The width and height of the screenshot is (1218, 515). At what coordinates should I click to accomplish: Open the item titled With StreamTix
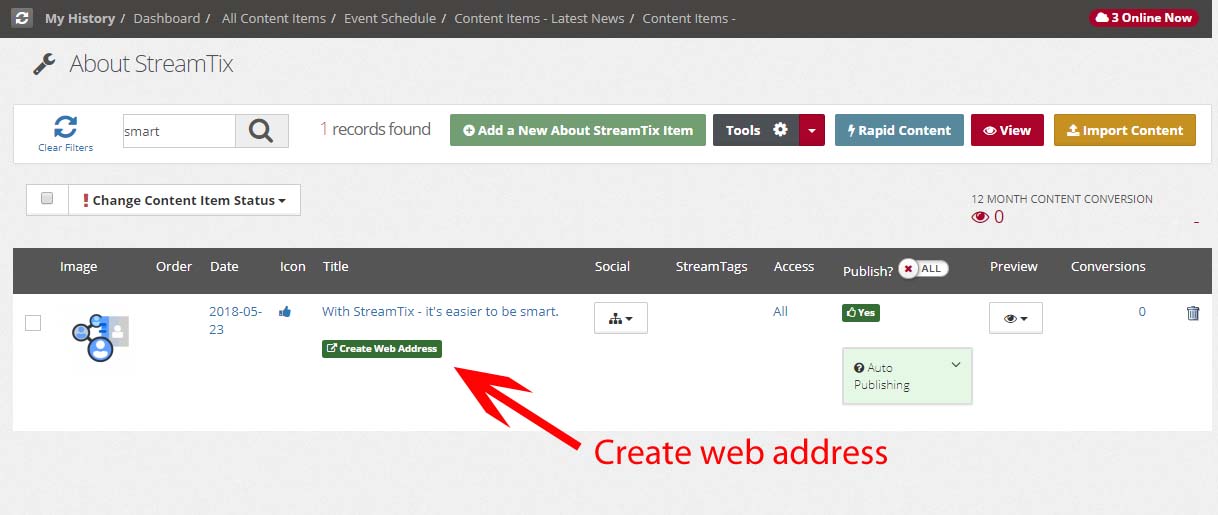coord(440,311)
